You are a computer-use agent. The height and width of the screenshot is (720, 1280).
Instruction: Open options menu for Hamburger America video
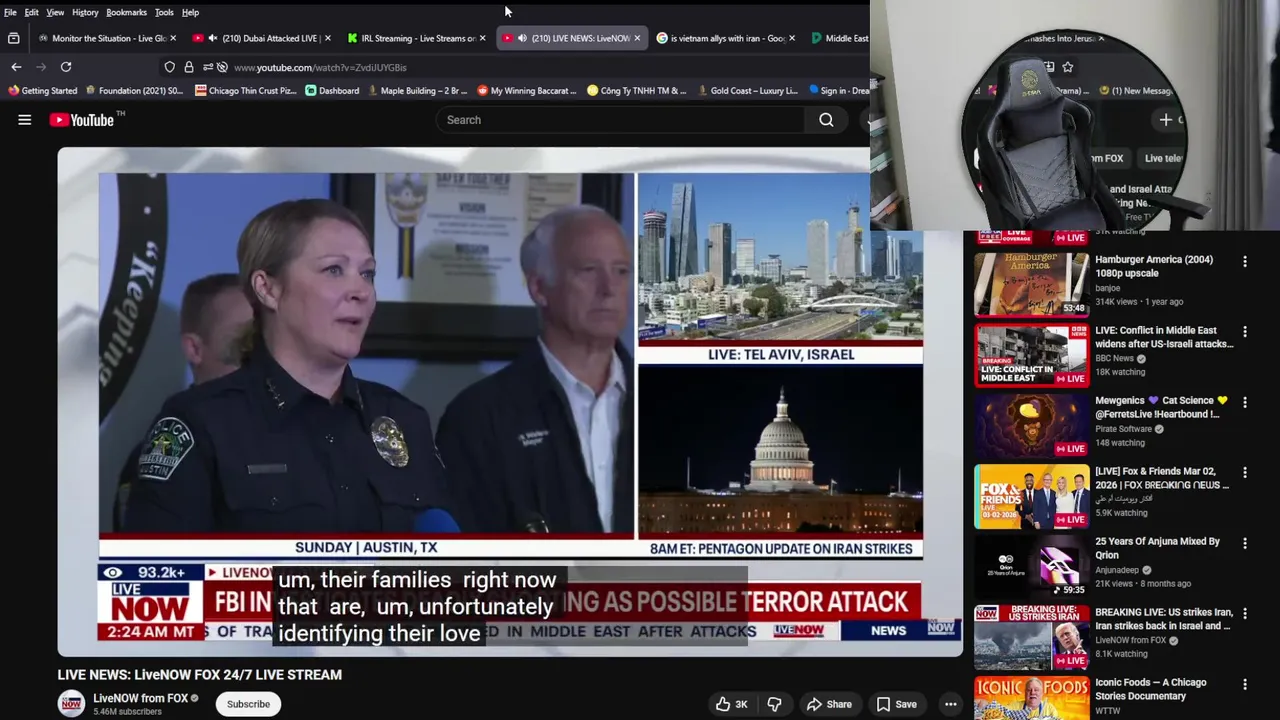tap(1245, 261)
